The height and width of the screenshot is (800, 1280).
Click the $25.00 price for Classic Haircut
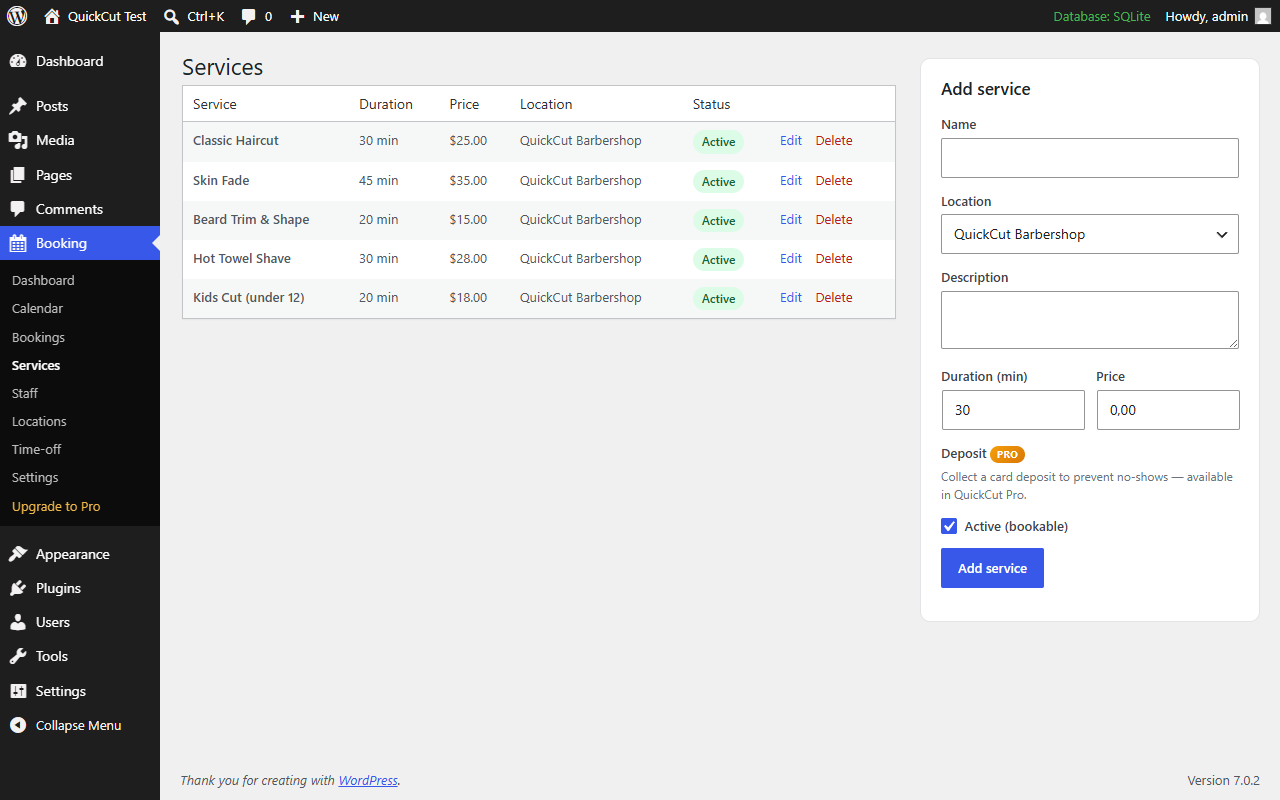pos(468,141)
